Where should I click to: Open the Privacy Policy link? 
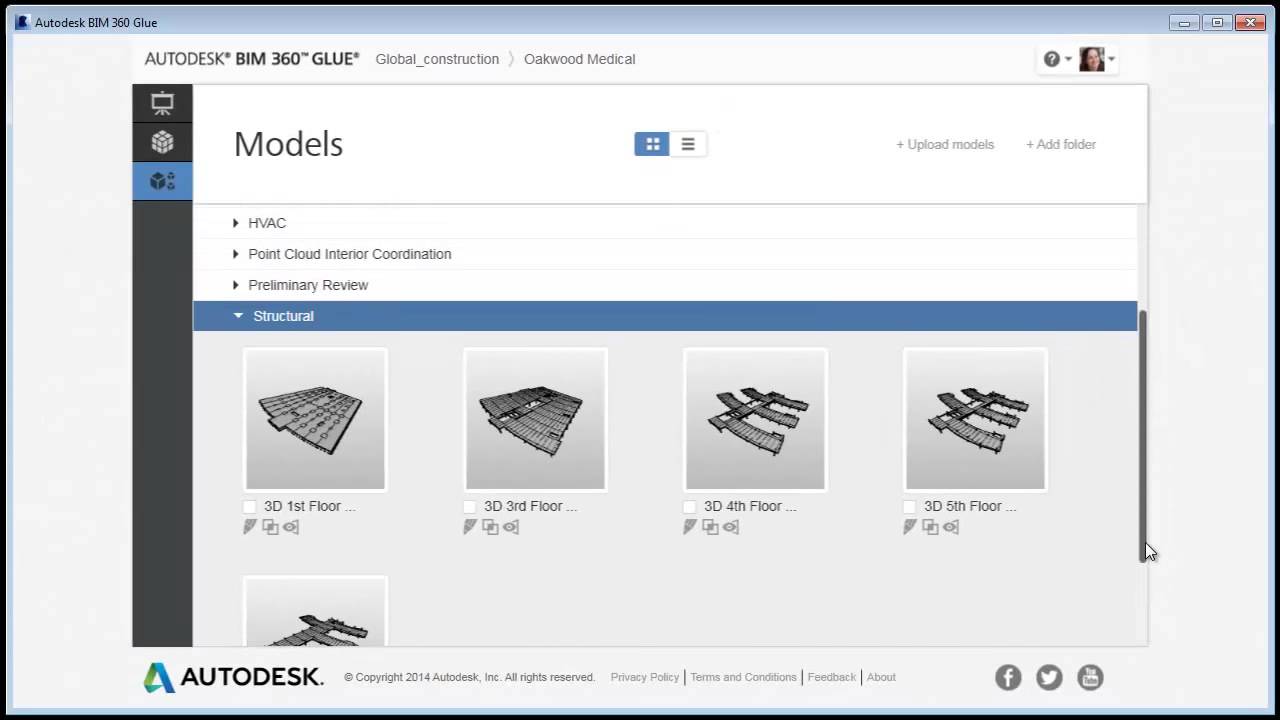644,677
